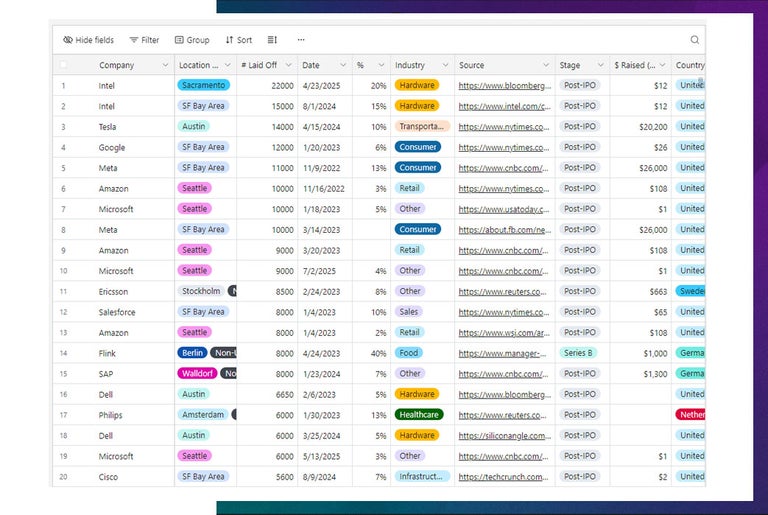Open the about.fb.com source link
This screenshot has height=515, width=768.
tap(504, 229)
